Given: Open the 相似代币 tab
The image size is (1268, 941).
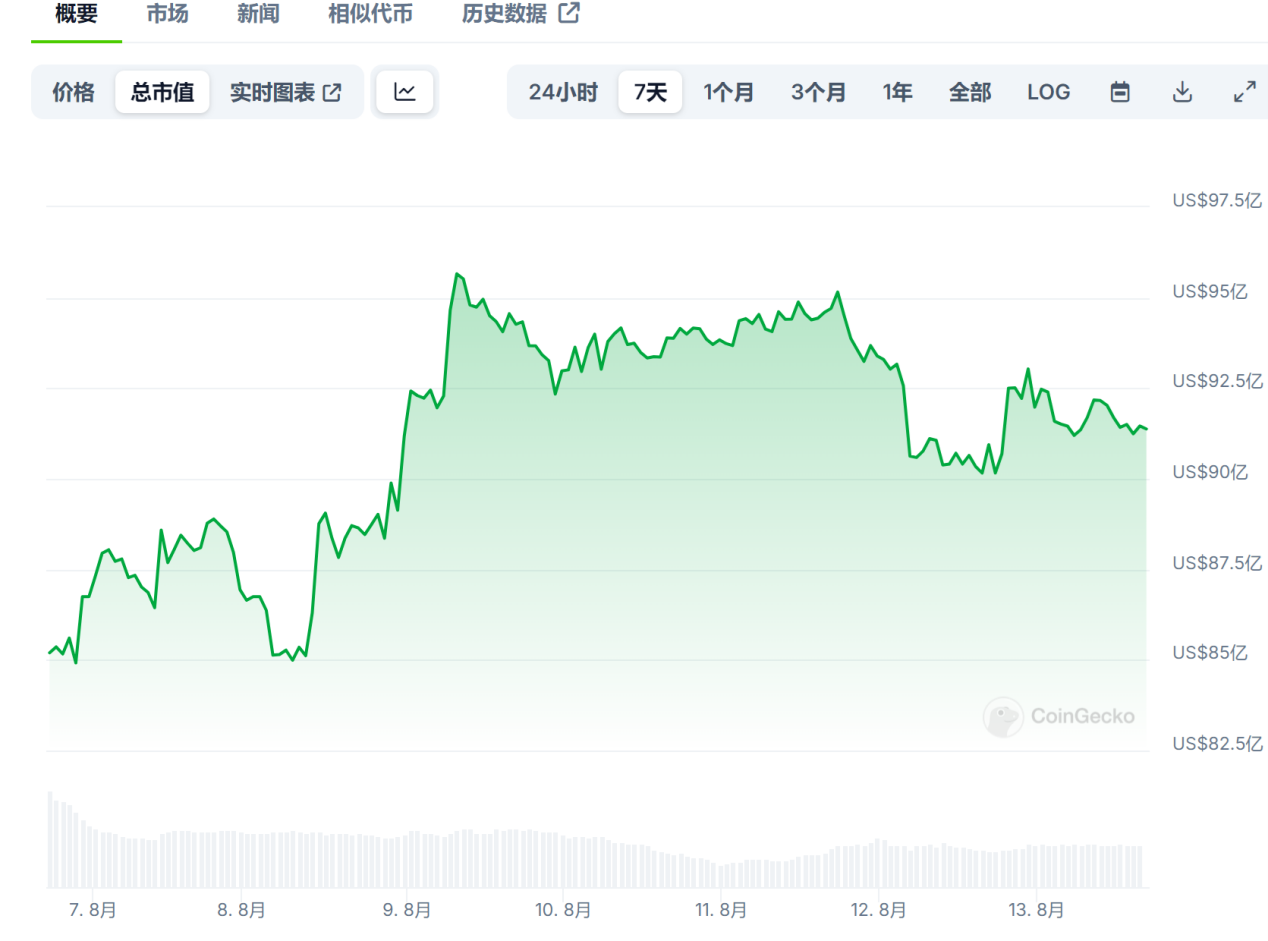Looking at the screenshot, I should (370, 14).
